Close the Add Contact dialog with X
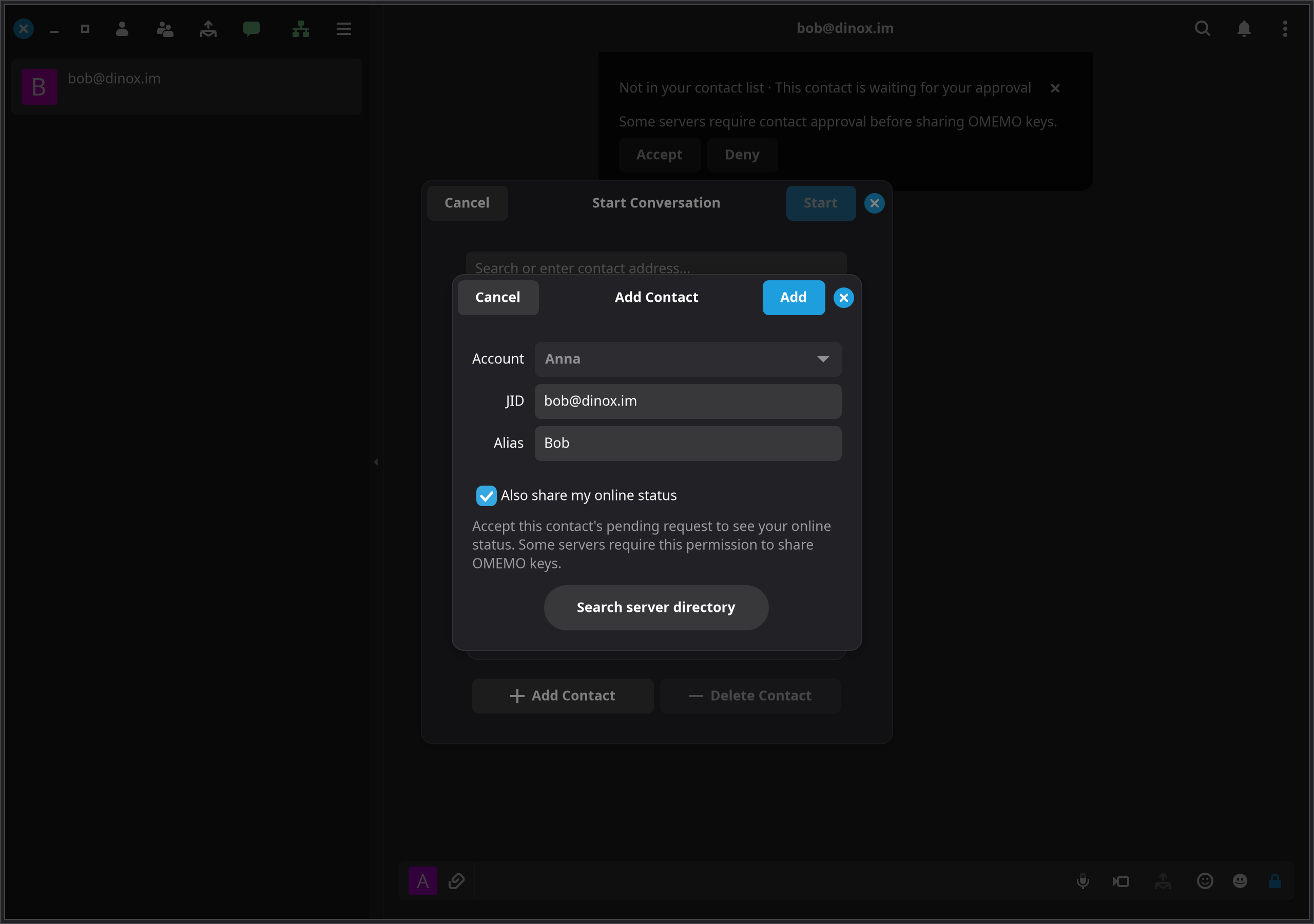This screenshot has height=924, width=1314. coord(843,298)
